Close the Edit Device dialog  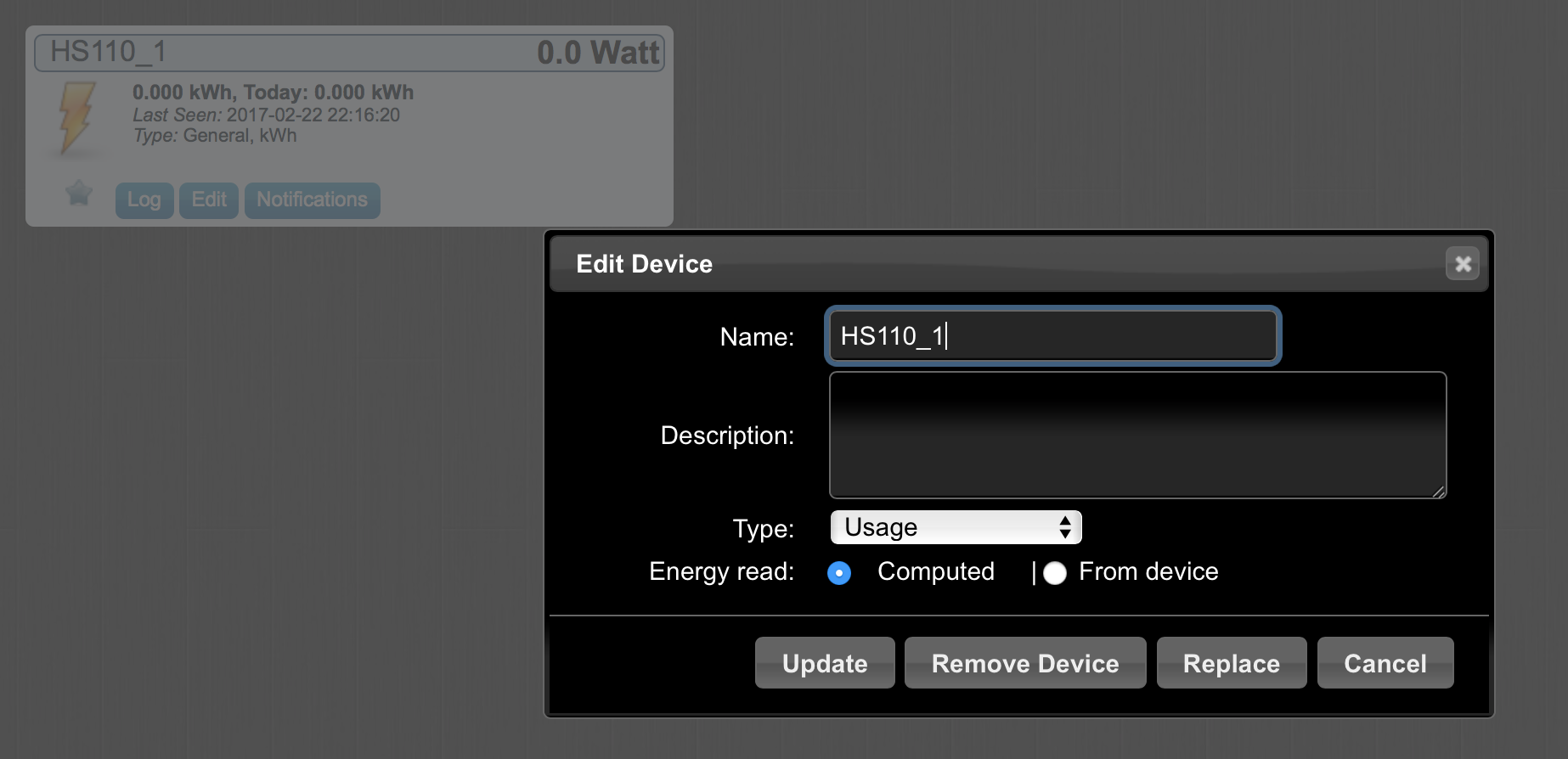click(x=1463, y=264)
